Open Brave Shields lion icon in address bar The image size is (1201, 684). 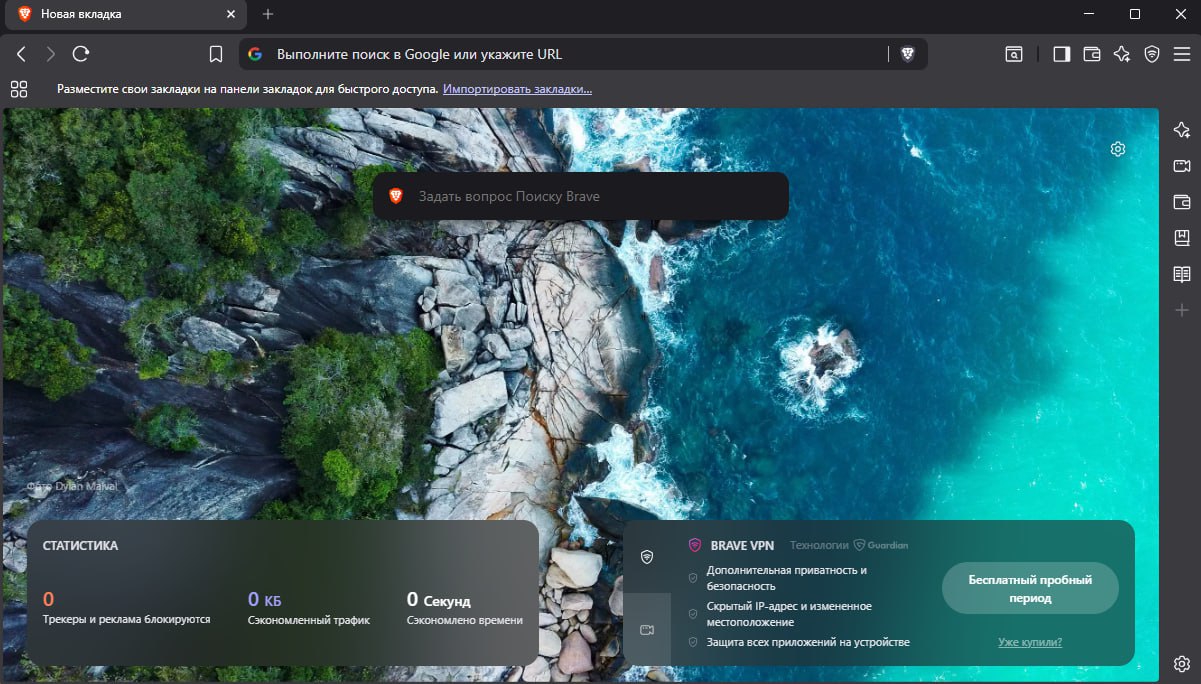click(x=908, y=54)
